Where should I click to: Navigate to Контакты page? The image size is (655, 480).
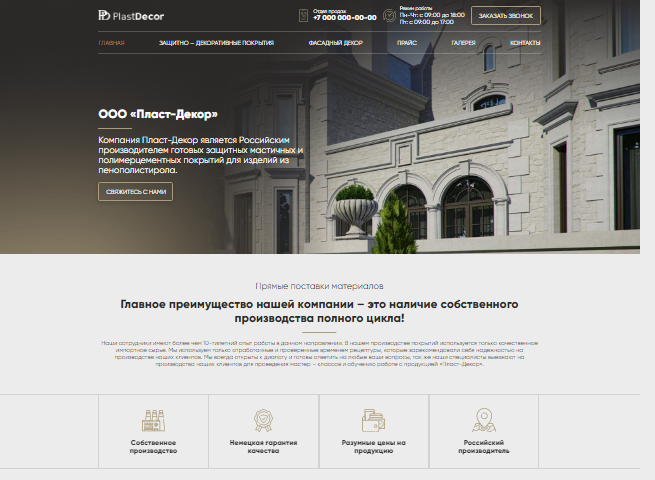click(525, 43)
